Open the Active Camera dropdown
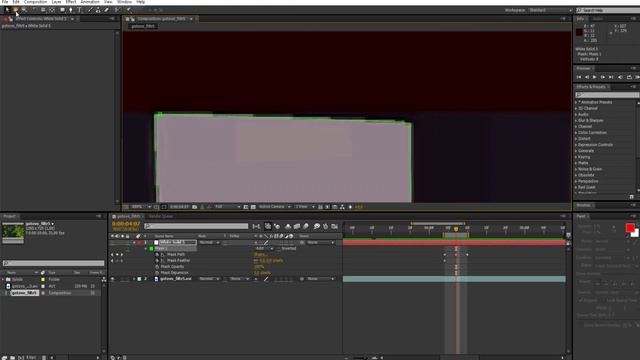This screenshot has width=640, height=360. point(275,207)
